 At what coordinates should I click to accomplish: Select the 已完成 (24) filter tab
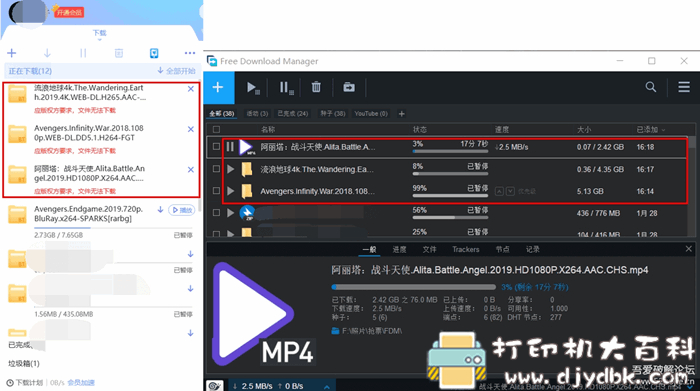coord(292,114)
